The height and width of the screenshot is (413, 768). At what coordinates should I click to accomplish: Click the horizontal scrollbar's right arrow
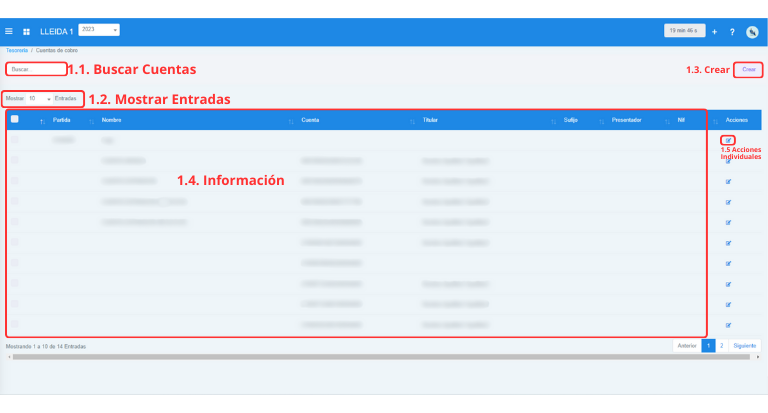pyautogui.click(x=758, y=357)
